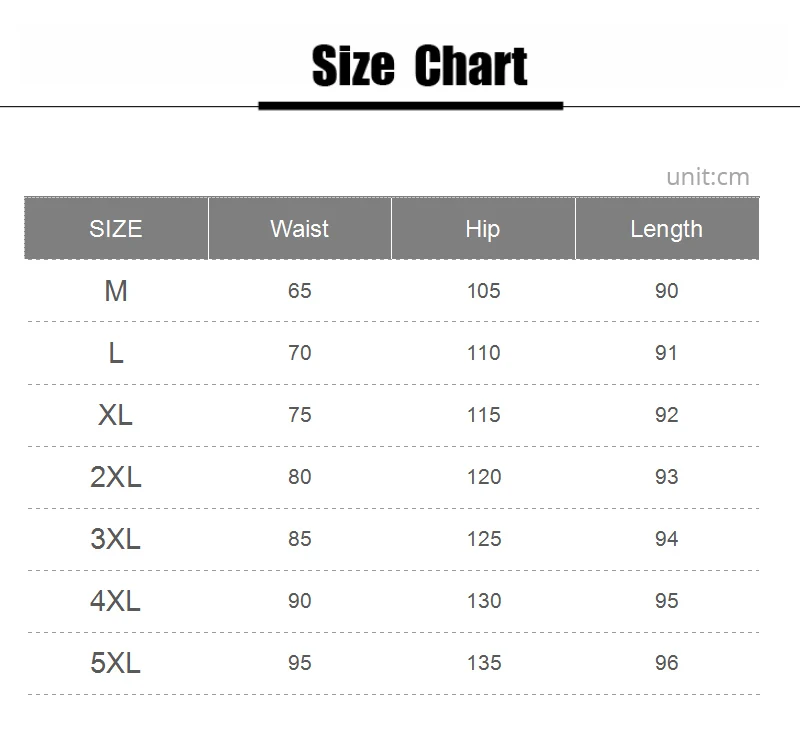Select the M size row label
This screenshot has width=800, height=747.
[116, 291]
